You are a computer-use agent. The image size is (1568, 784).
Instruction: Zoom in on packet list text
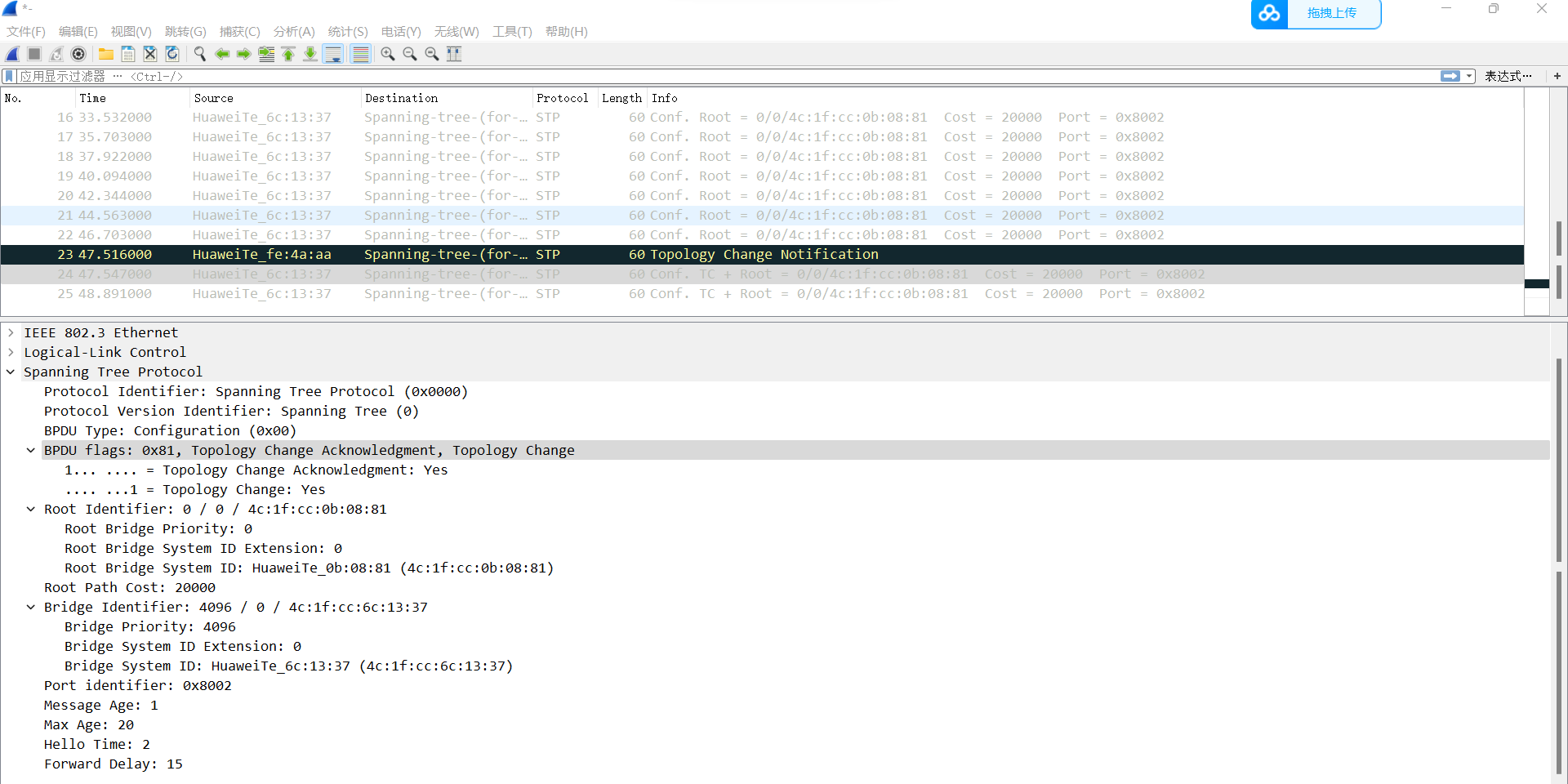click(x=388, y=54)
